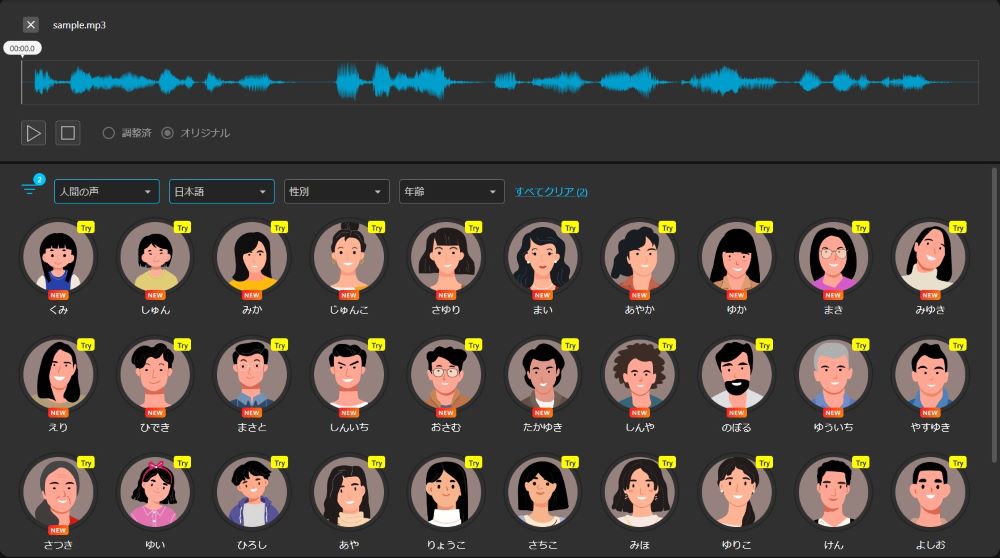Choose the よしお voice avatar
Image resolution: width=1000 pixels, height=558 pixels.
(x=930, y=491)
